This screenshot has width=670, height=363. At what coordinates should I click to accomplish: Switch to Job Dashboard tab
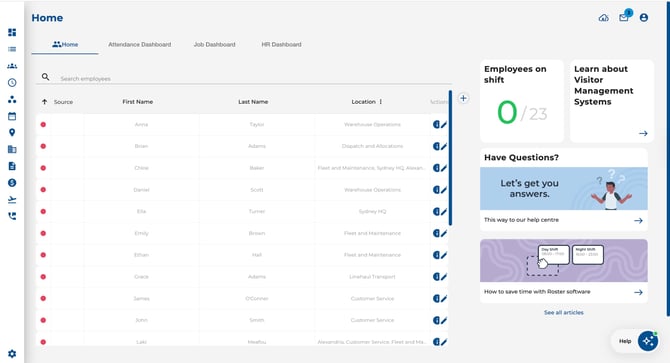click(x=215, y=44)
